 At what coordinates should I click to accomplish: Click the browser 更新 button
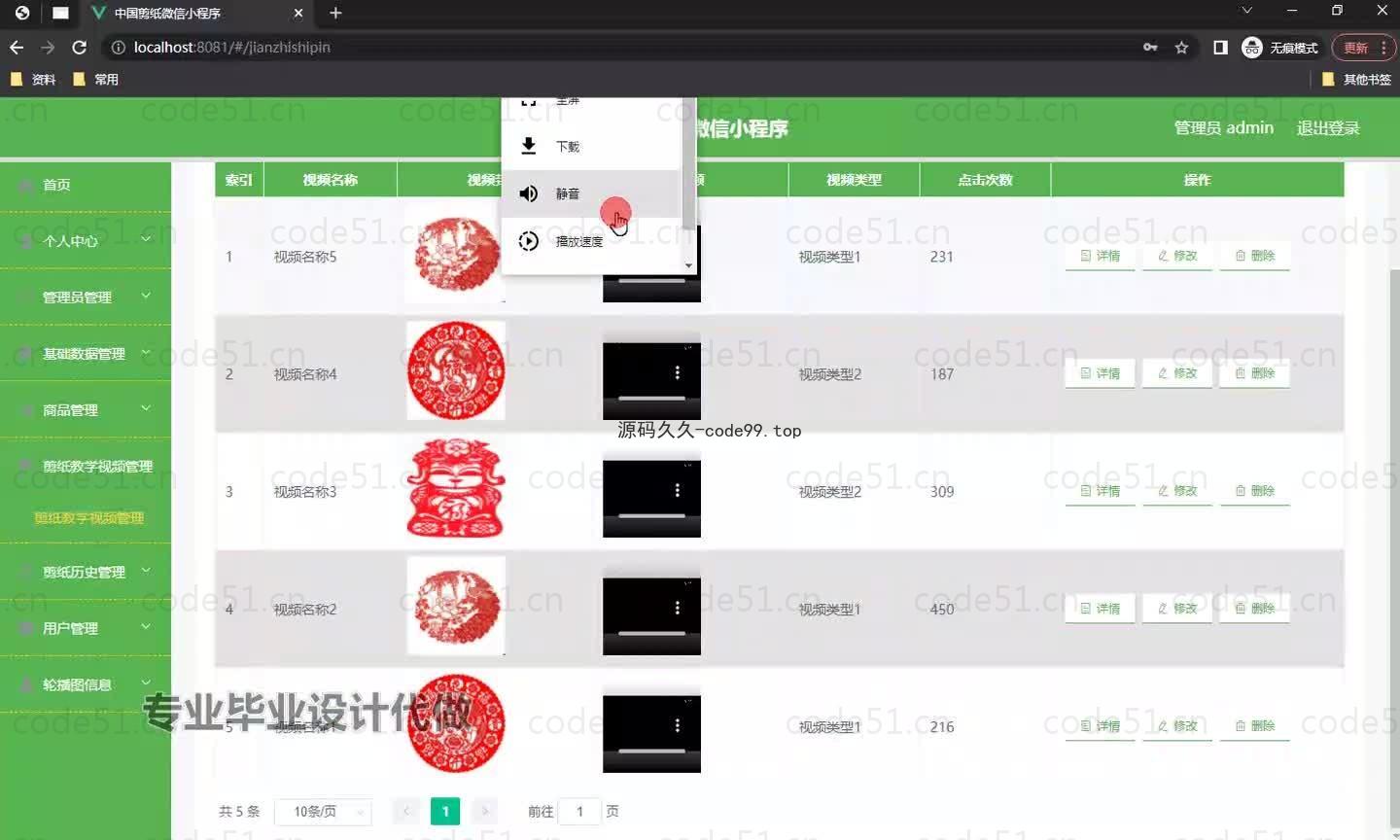1364,47
